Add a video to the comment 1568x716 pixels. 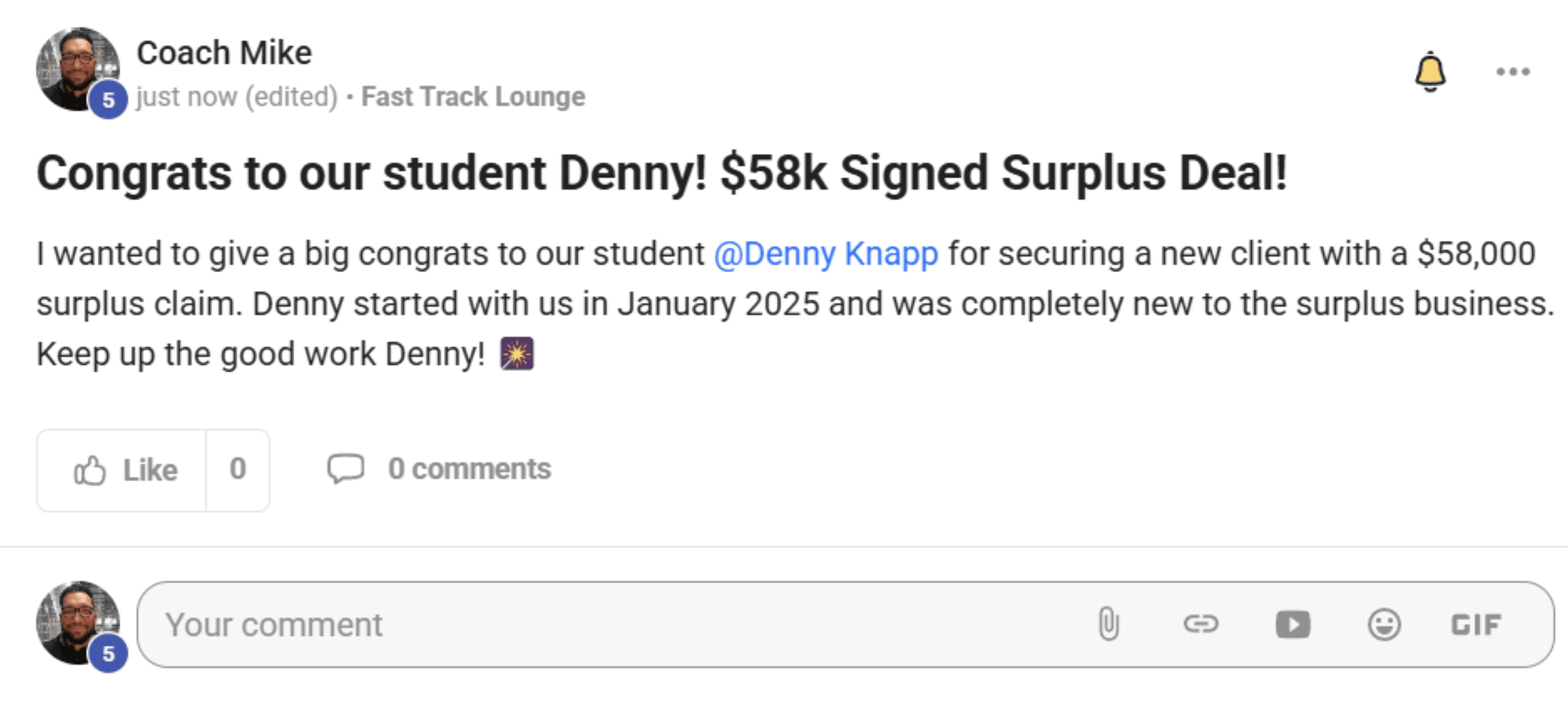1293,625
